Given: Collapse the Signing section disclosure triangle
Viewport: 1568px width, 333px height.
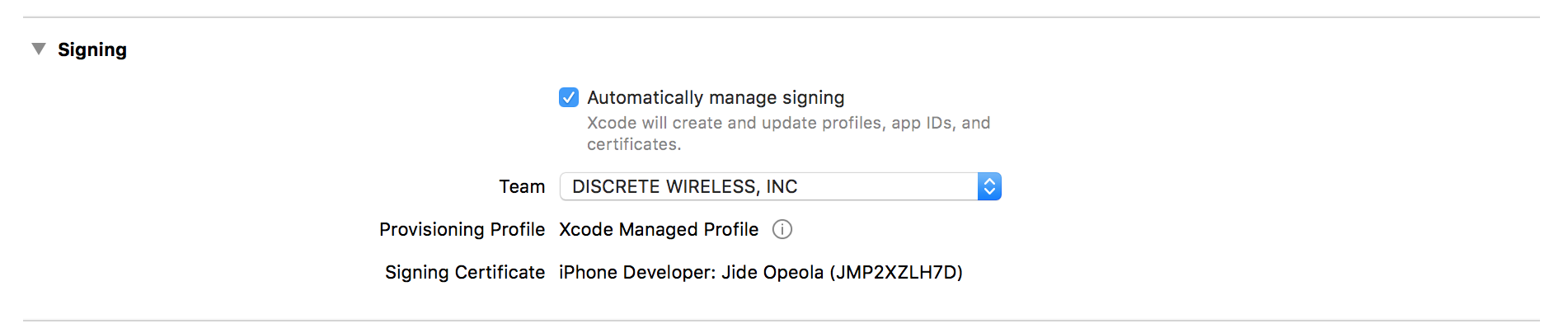Looking at the screenshot, I should coord(39,49).
